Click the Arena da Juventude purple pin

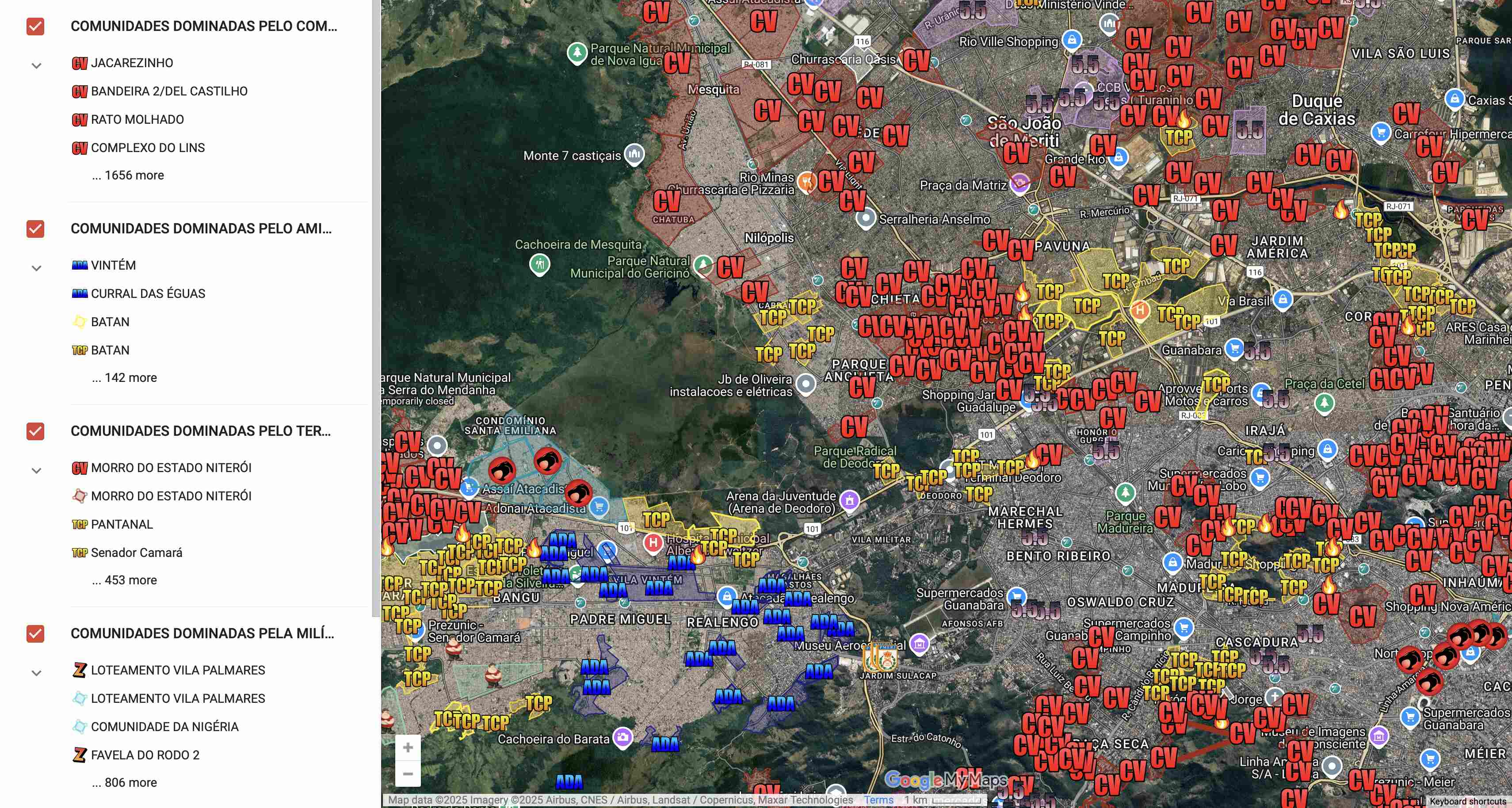pos(849,500)
